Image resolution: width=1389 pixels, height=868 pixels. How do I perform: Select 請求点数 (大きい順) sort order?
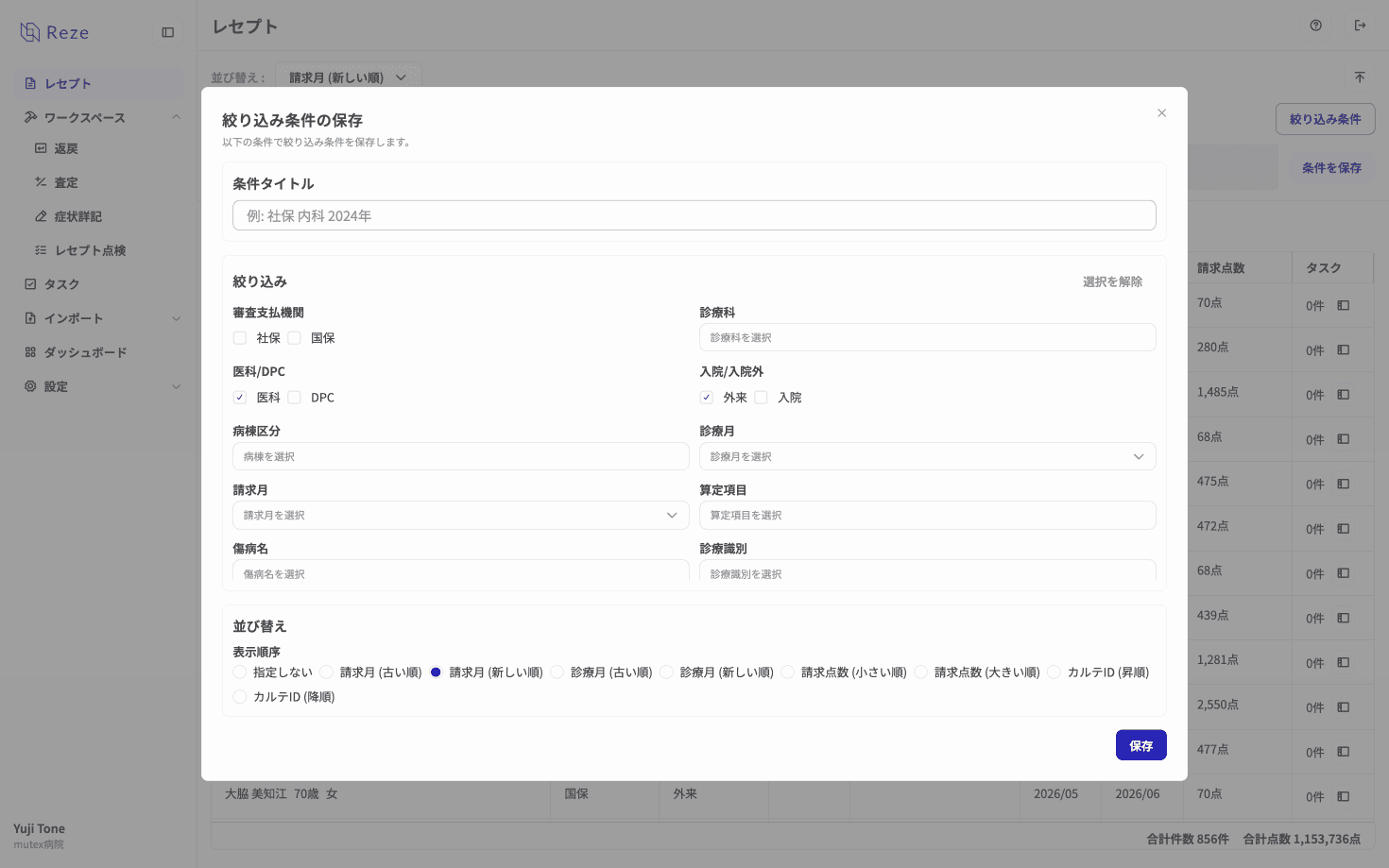[921, 672]
